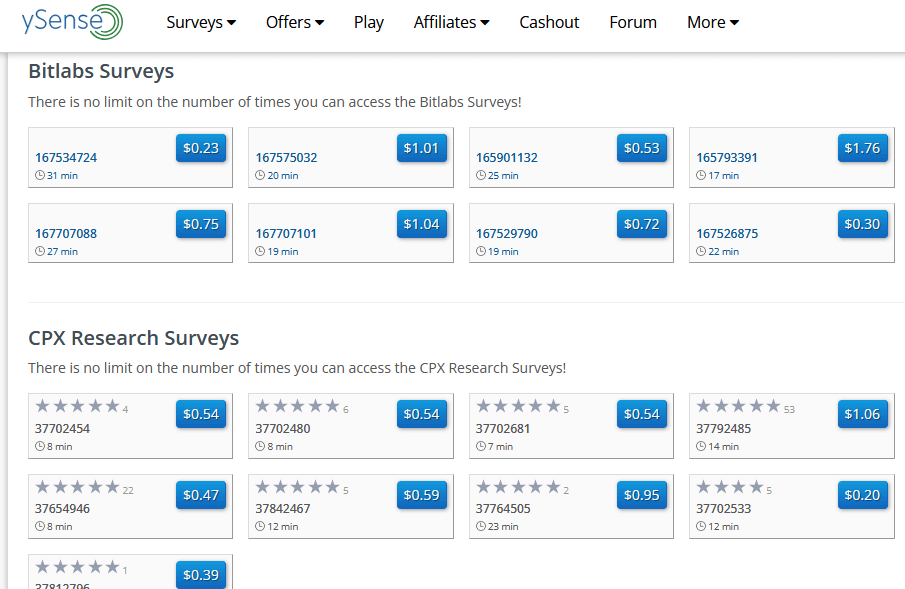
Task: Click the star rating of survey 37702454
Action: click(x=77, y=407)
